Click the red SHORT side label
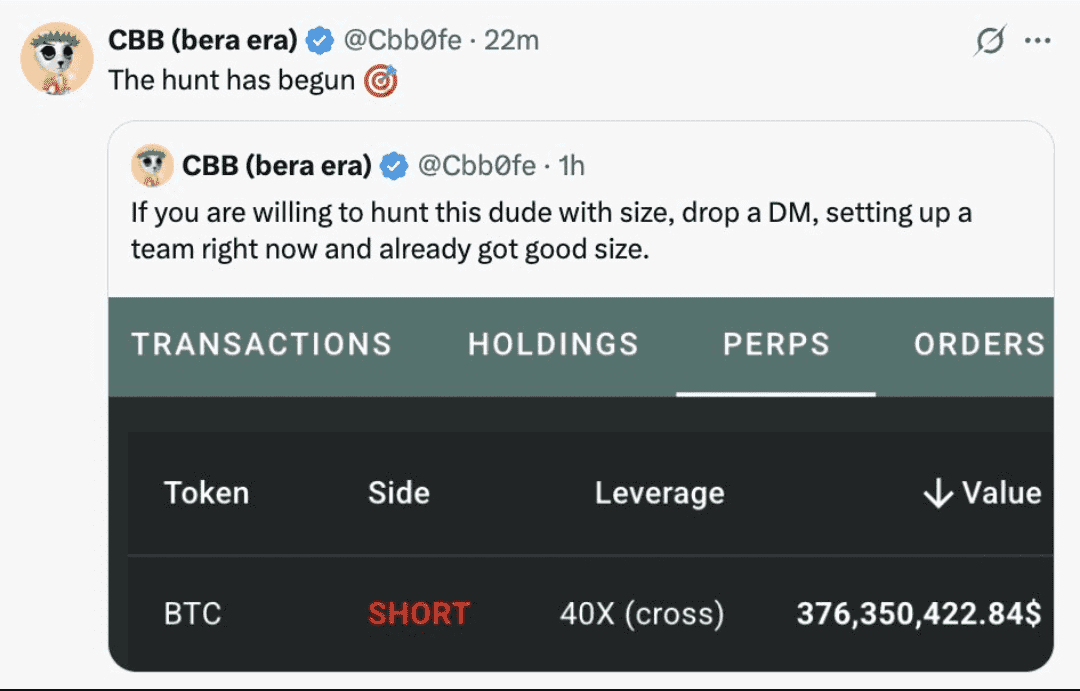This screenshot has height=691, width=1080. 419,613
